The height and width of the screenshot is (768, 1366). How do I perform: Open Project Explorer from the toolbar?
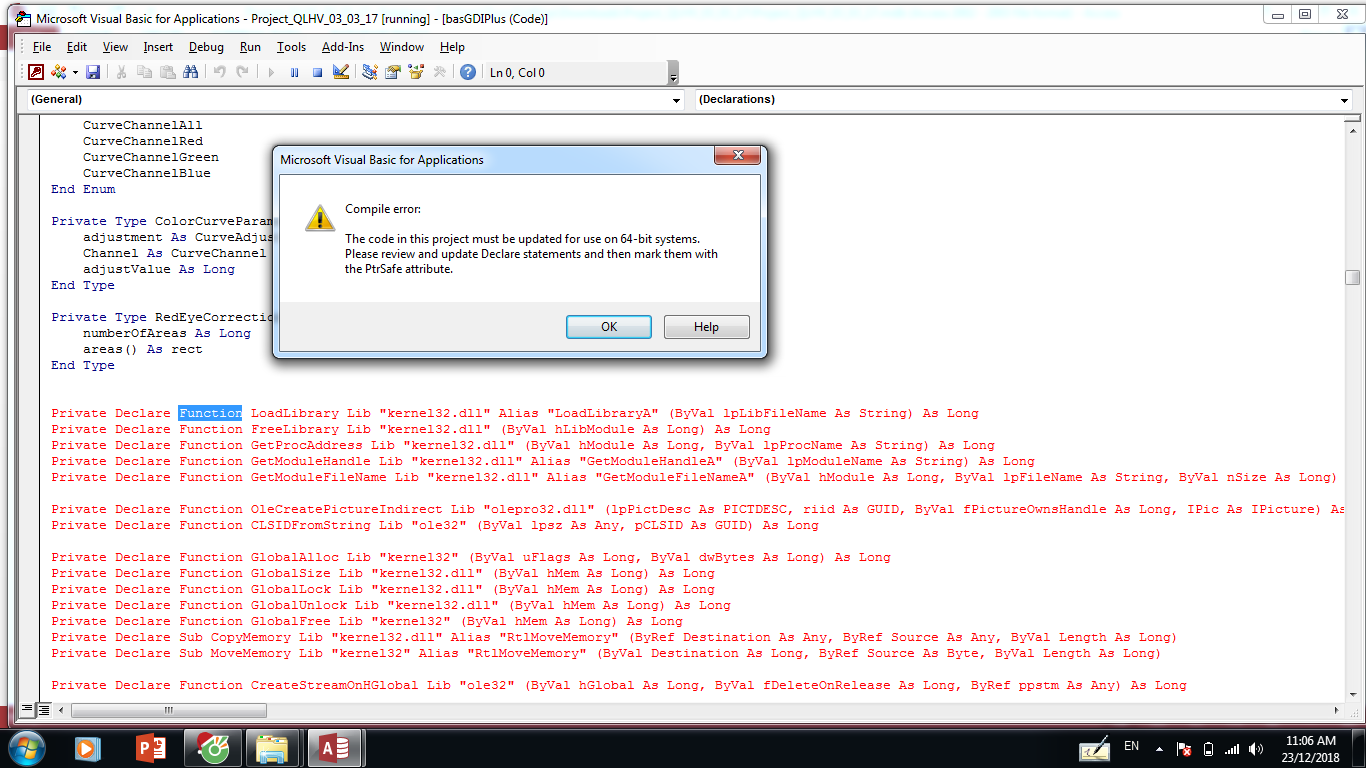coord(370,72)
